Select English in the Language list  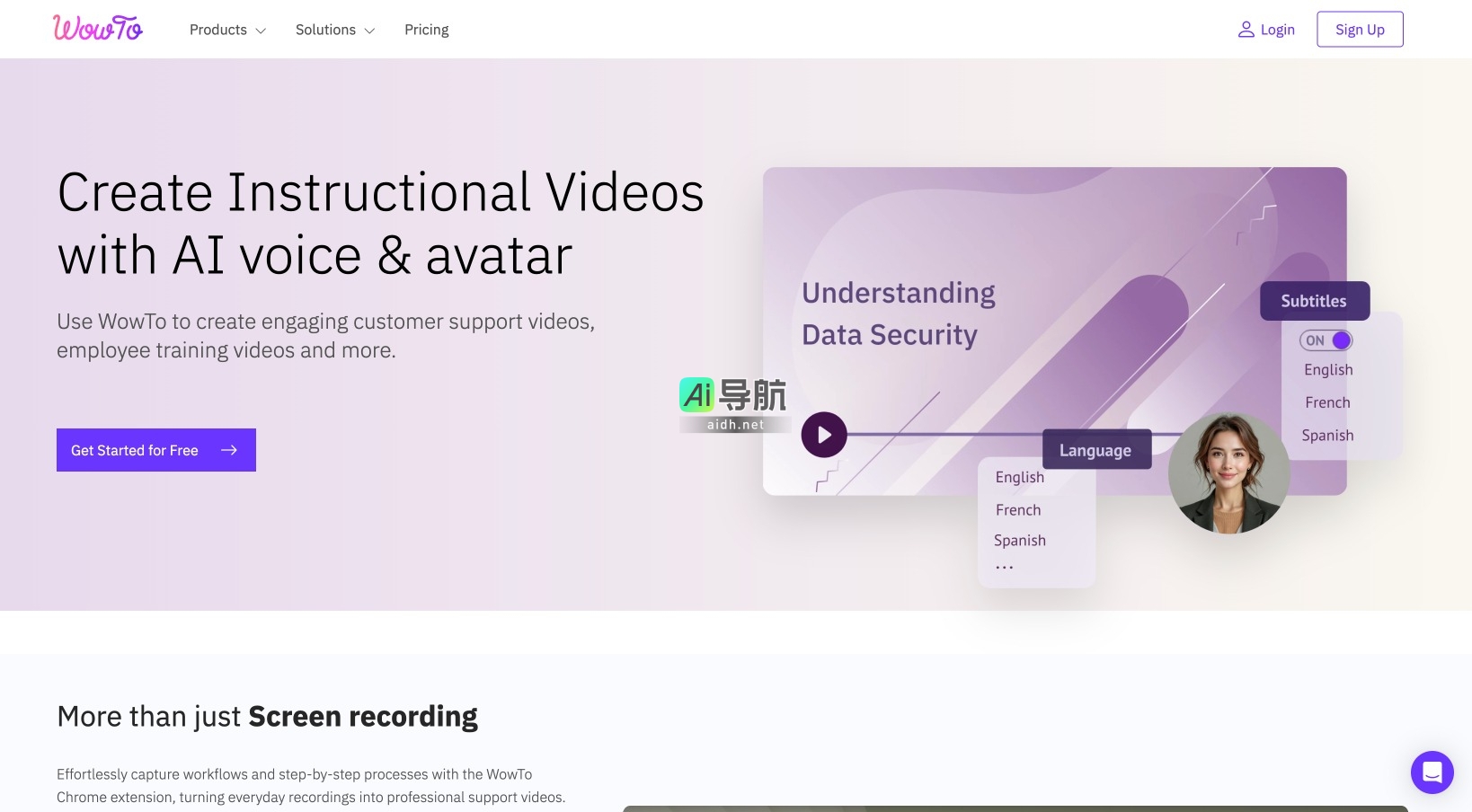[x=1019, y=478]
